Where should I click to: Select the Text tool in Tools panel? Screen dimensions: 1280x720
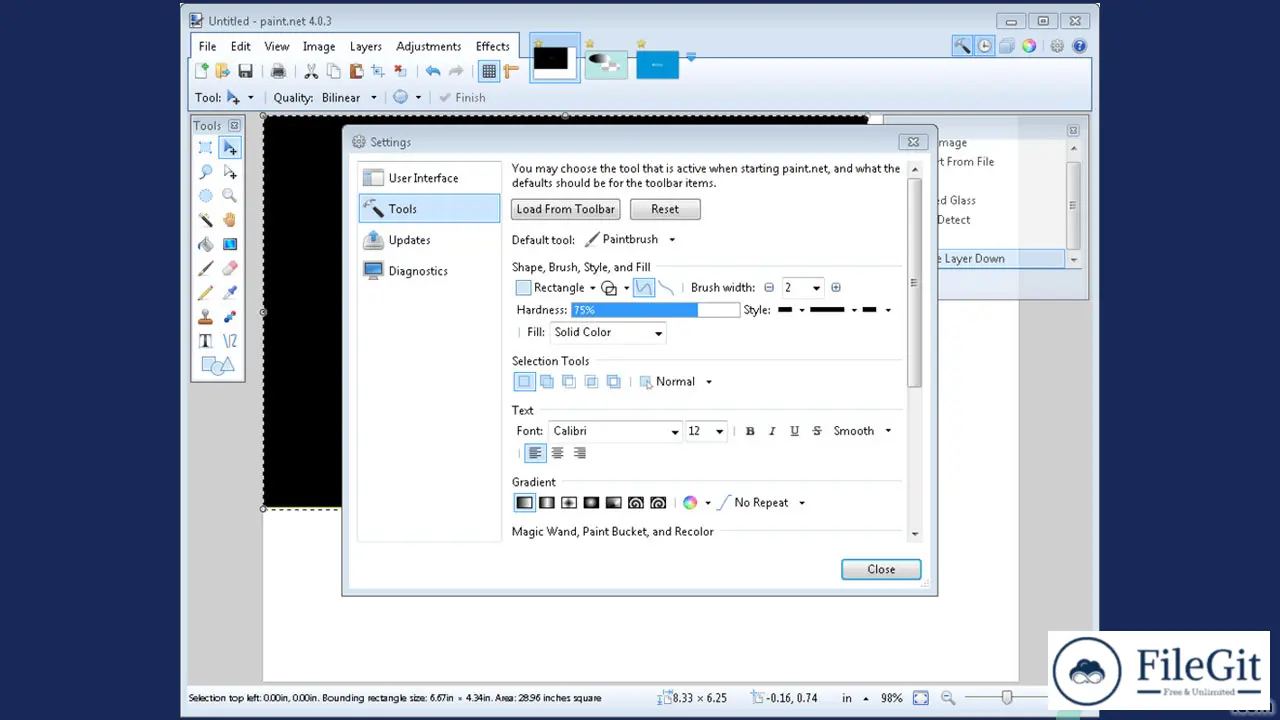[206, 341]
